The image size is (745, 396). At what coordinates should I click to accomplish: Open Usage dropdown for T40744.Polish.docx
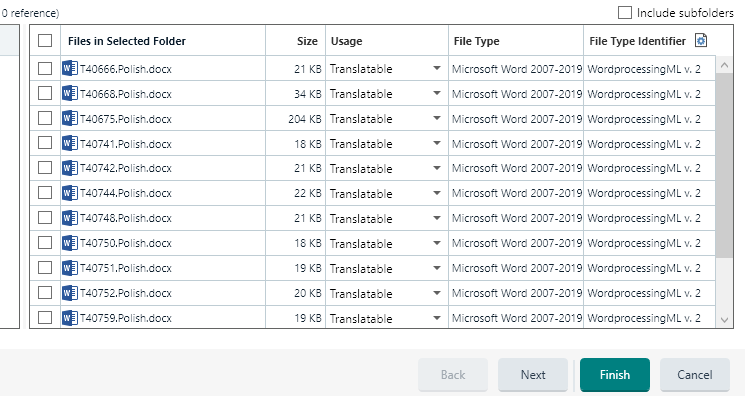point(437,193)
